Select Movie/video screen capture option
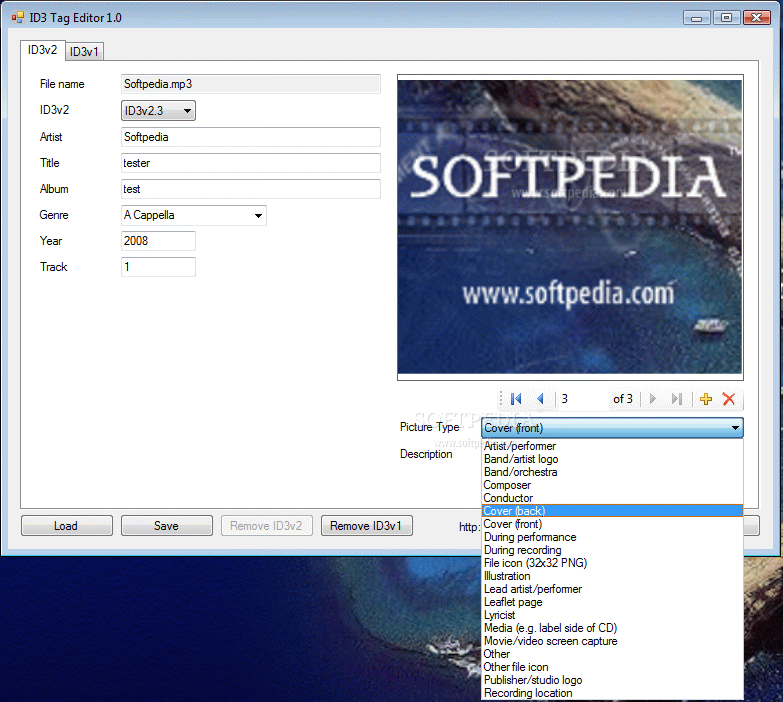This screenshot has height=702, width=783. pos(612,641)
